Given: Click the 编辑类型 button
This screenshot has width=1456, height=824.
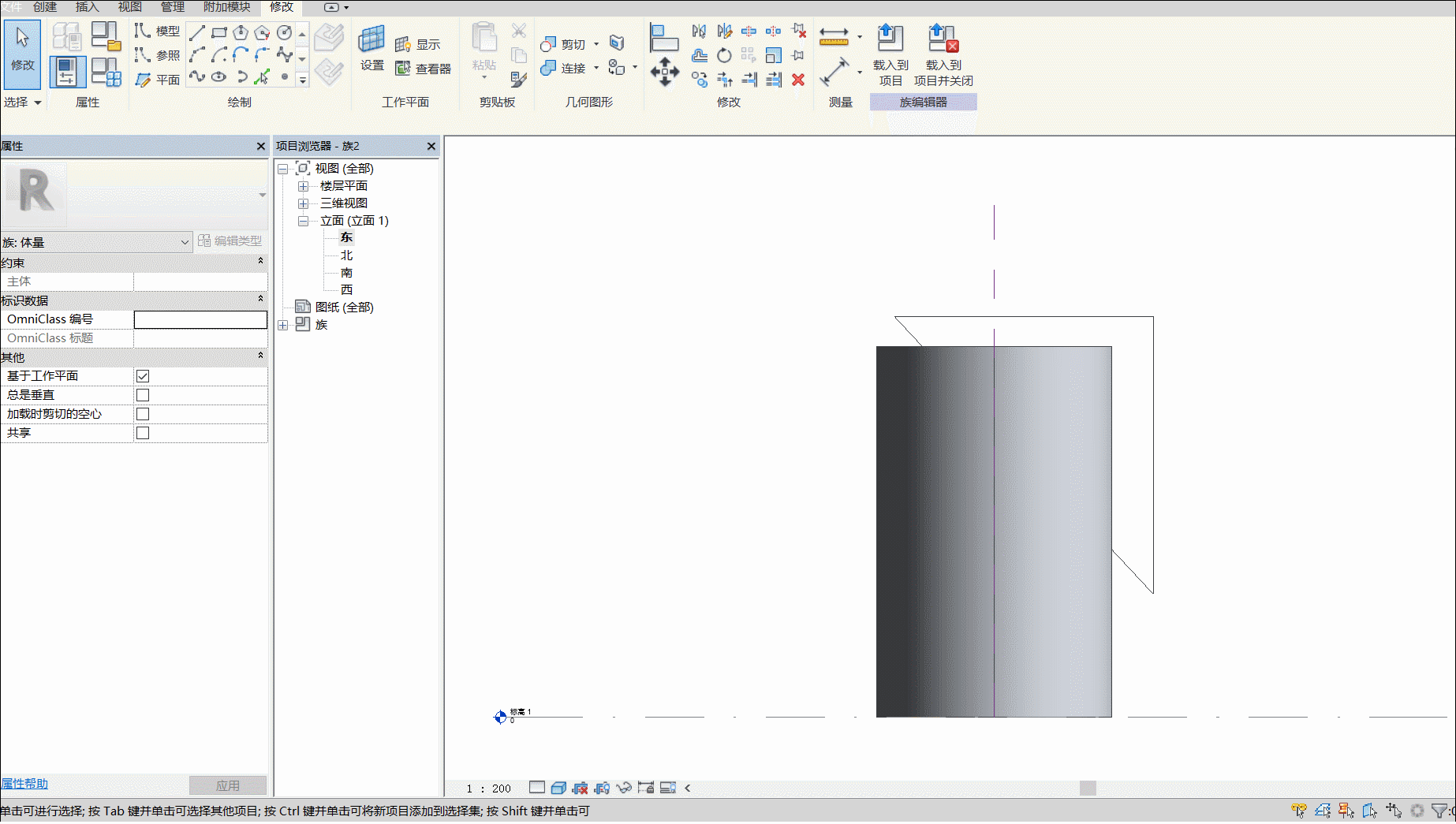Looking at the screenshot, I should coord(230,241).
